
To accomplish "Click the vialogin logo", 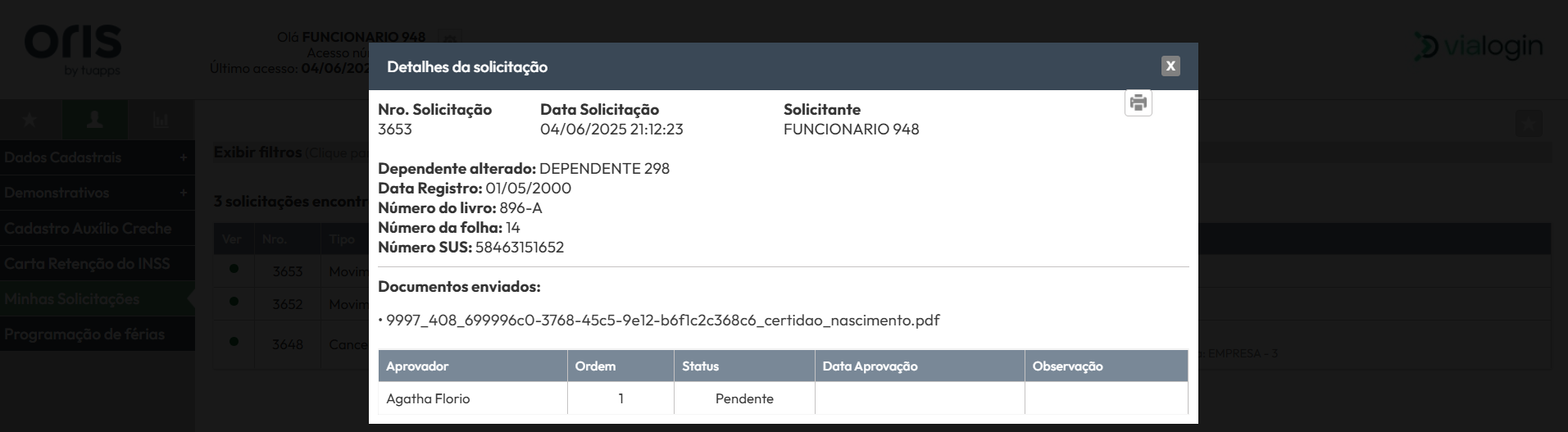I will [x=1479, y=47].
